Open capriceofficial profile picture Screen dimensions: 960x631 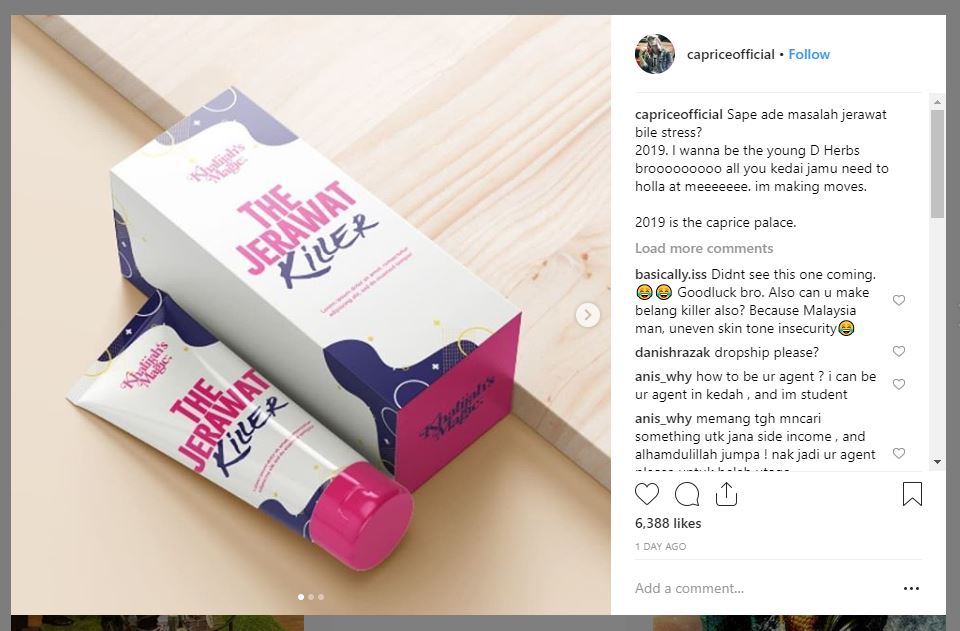click(654, 54)
